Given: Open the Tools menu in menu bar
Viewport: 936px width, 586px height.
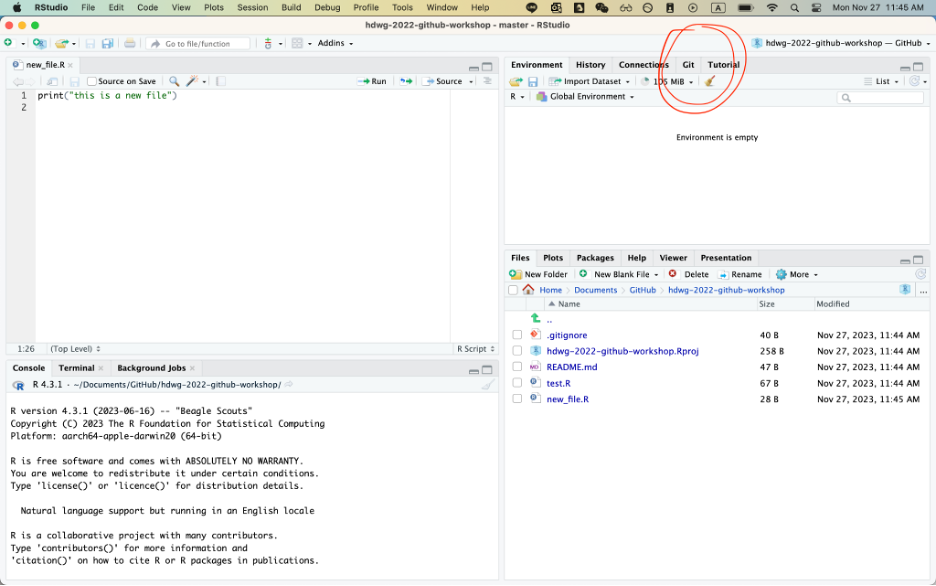Looking at the screenshot, I should [402, 8].
